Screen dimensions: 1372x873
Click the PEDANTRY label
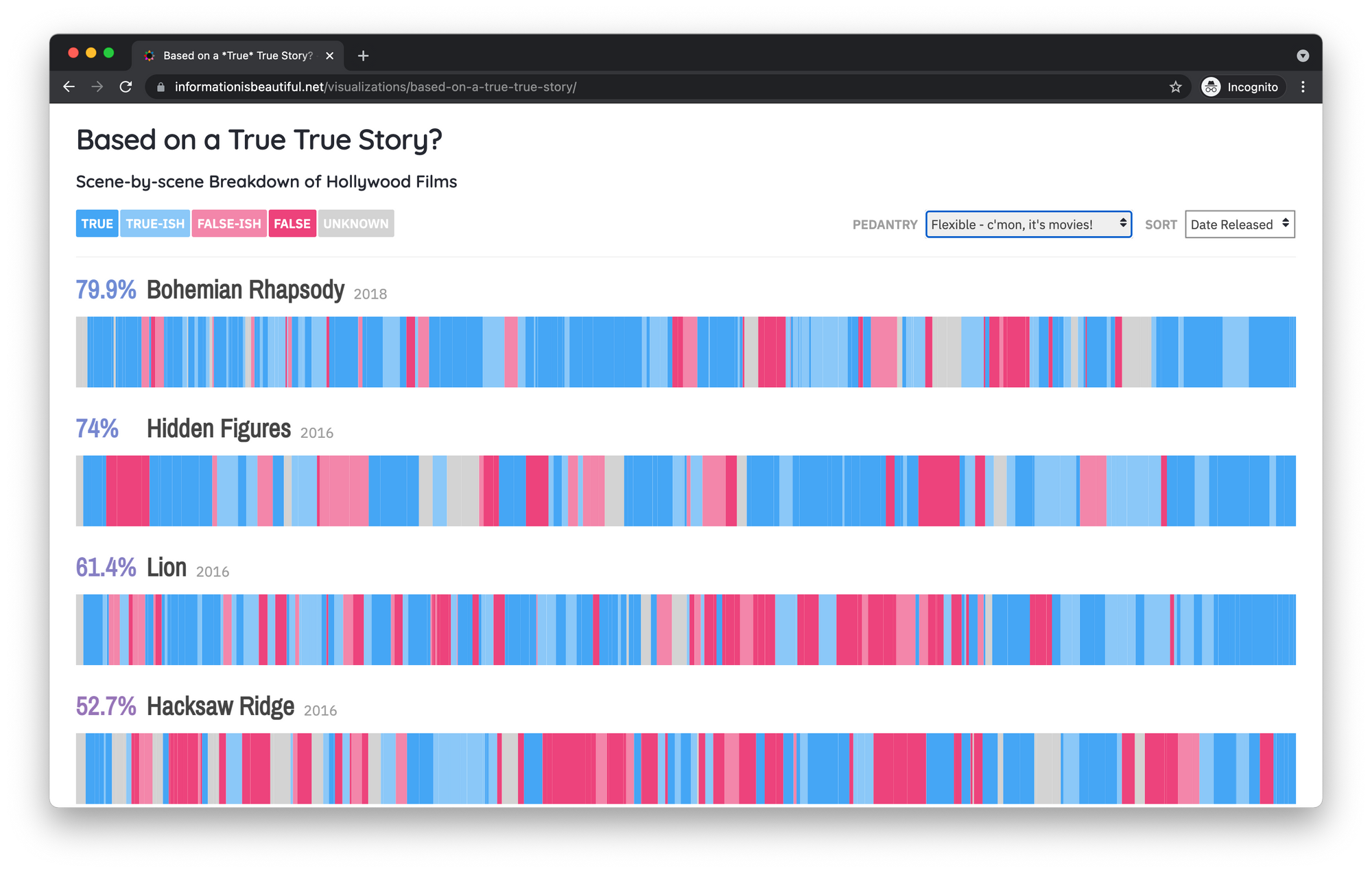(885, 224)
